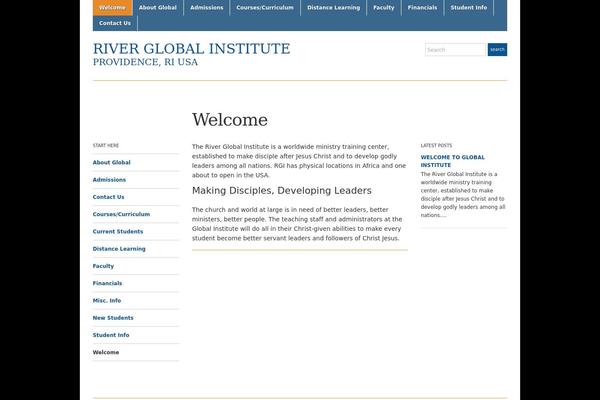Open Courses/Curriculum in the Start Here sidebar
Viewport: 600px width, 400px height.
121,214
